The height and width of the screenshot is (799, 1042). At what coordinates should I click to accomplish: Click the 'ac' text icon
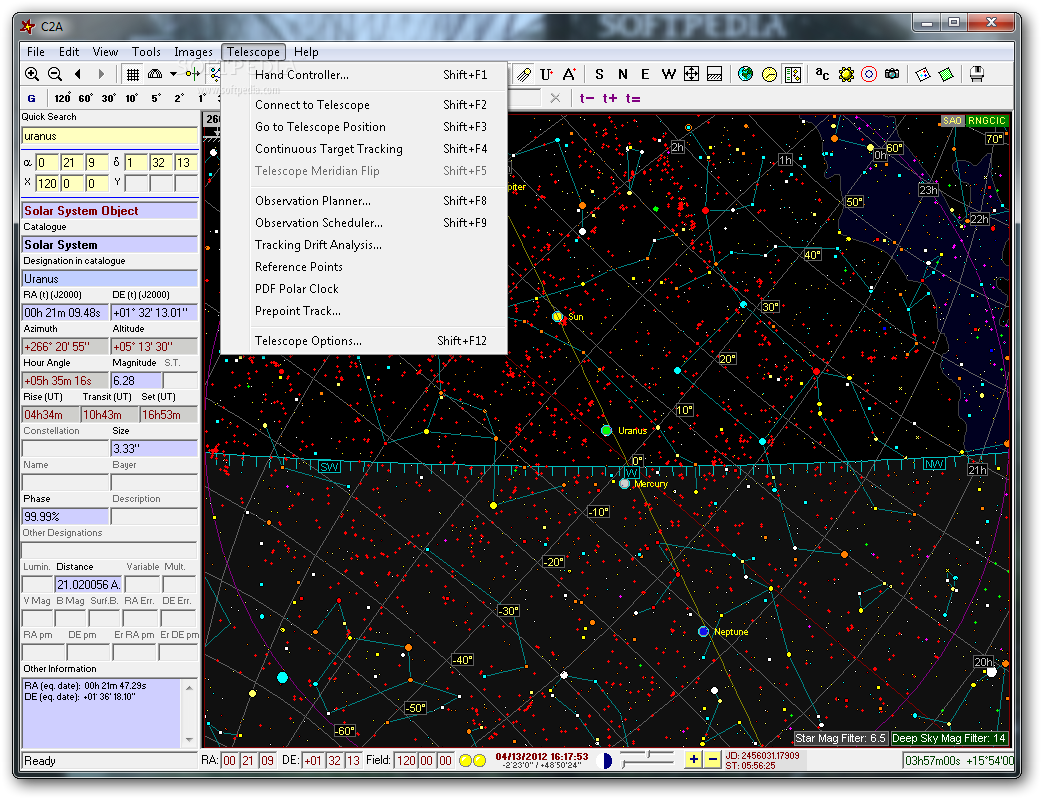[822, 74]
